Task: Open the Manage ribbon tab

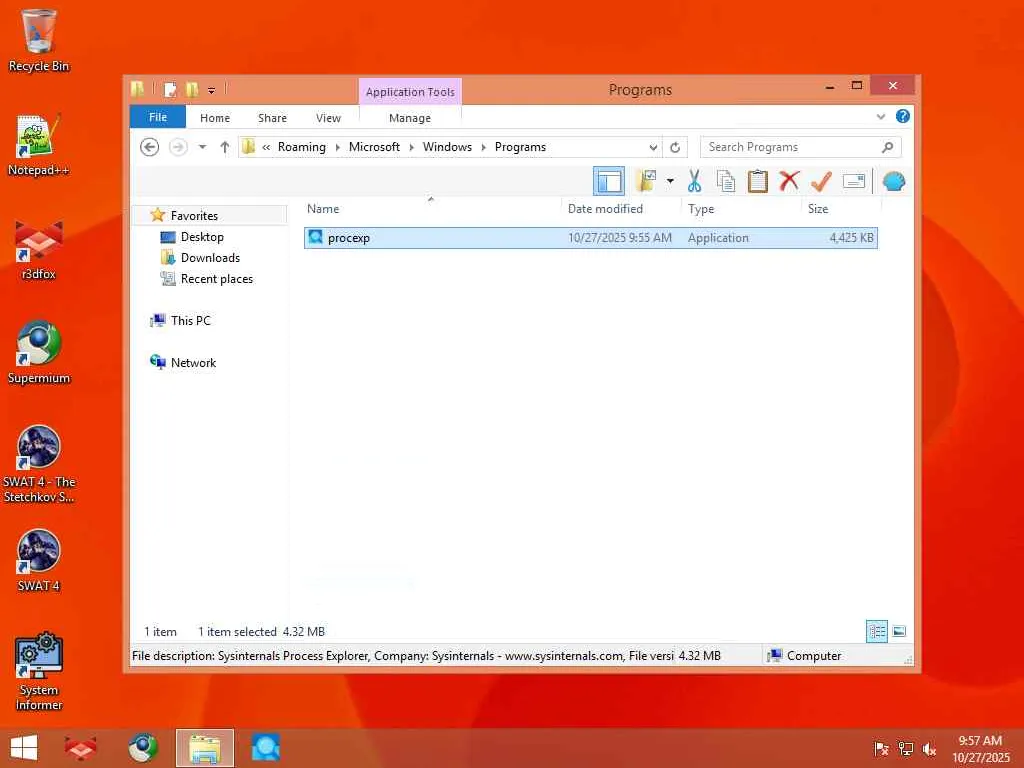Action: tap(410, 118)
